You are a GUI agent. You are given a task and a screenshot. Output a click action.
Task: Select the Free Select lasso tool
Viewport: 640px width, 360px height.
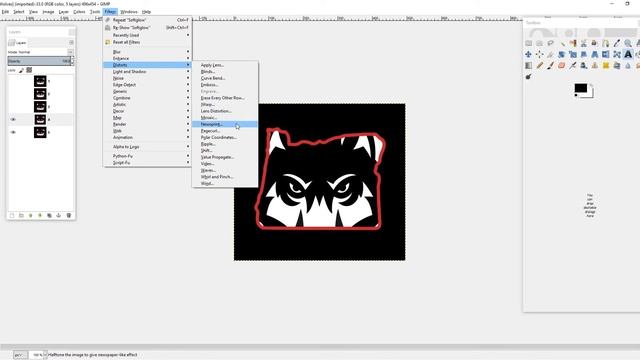click(550, 43)
